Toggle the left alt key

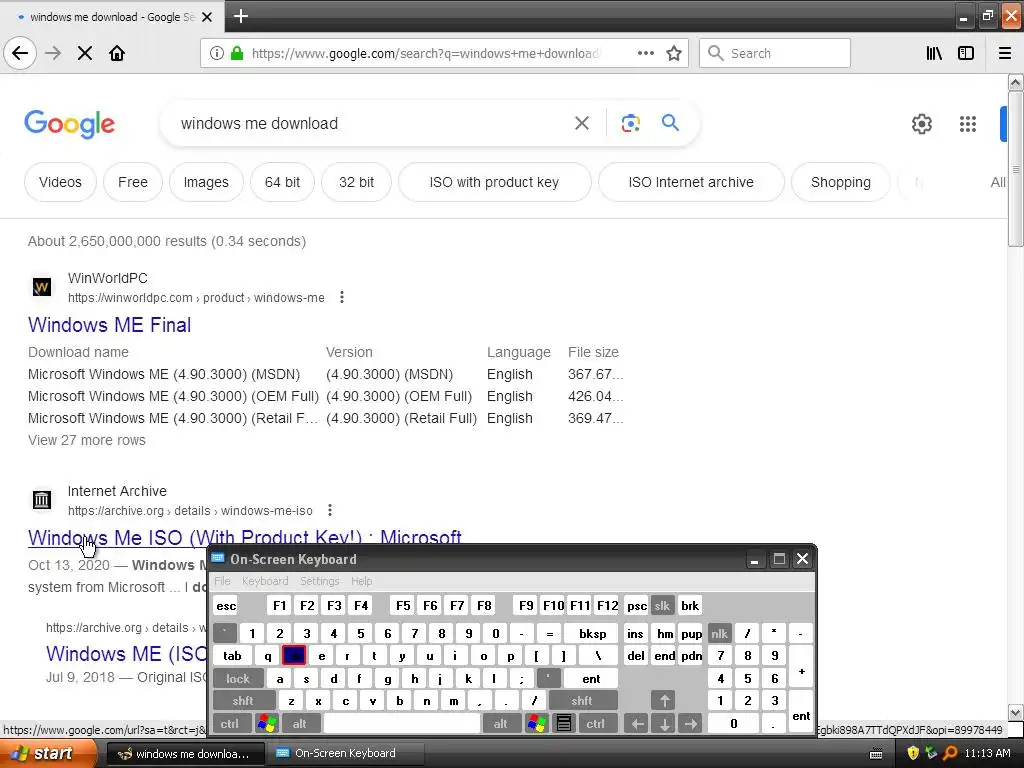[300, 724]
